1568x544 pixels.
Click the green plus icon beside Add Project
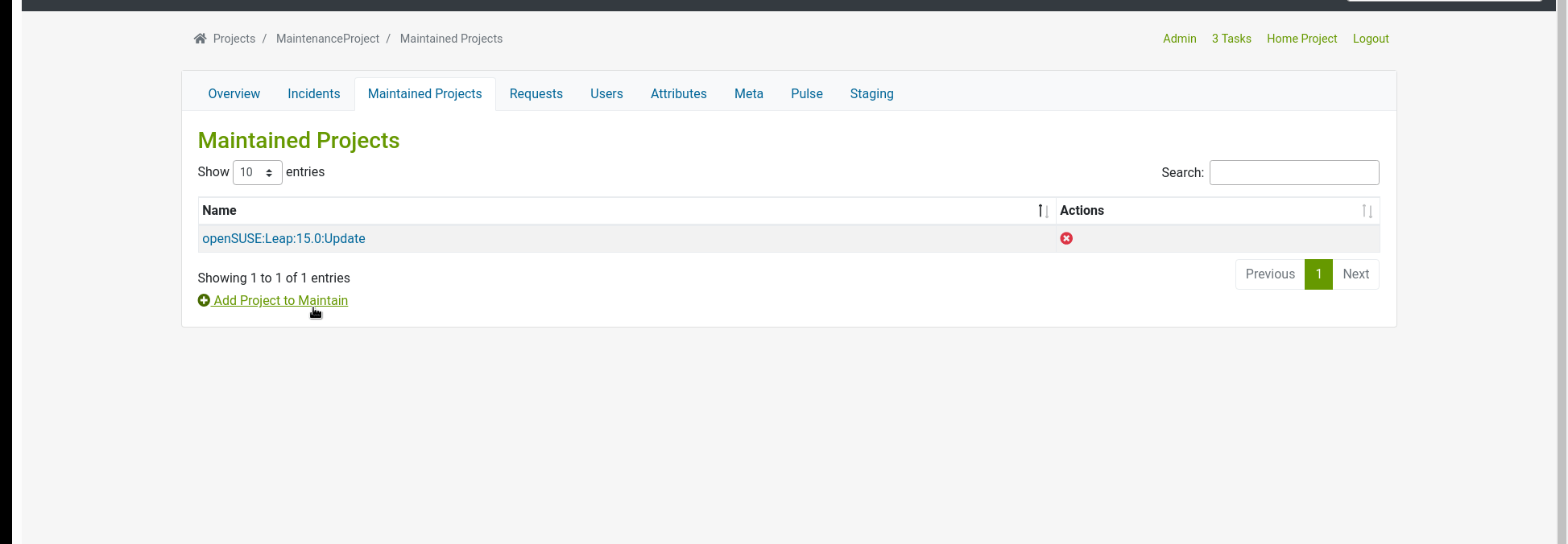point(204,300)
